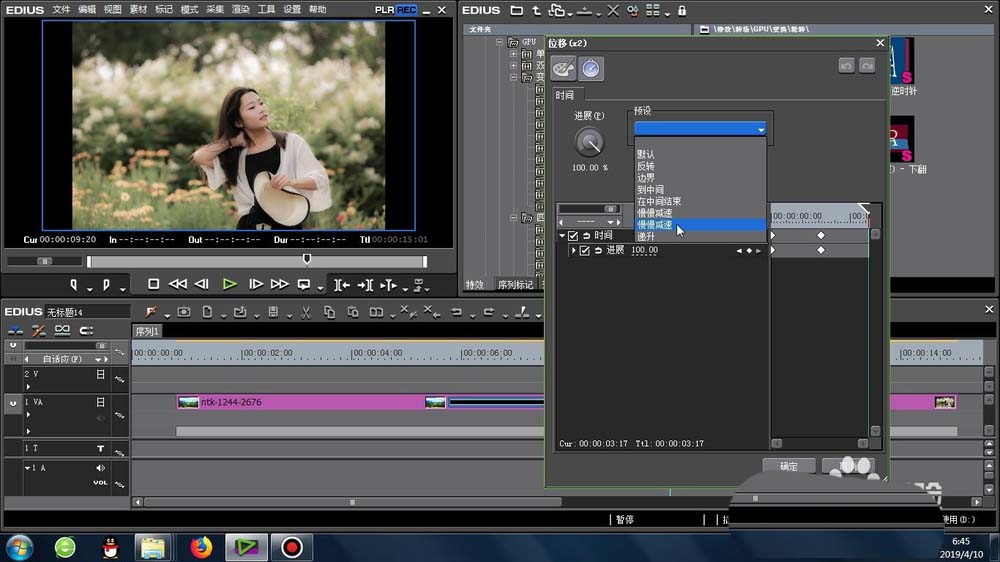Click the redo button in 位移 dialog
Image resolution: width=1000 pixels, height=562 pixels.
click(x=867, y=66)
